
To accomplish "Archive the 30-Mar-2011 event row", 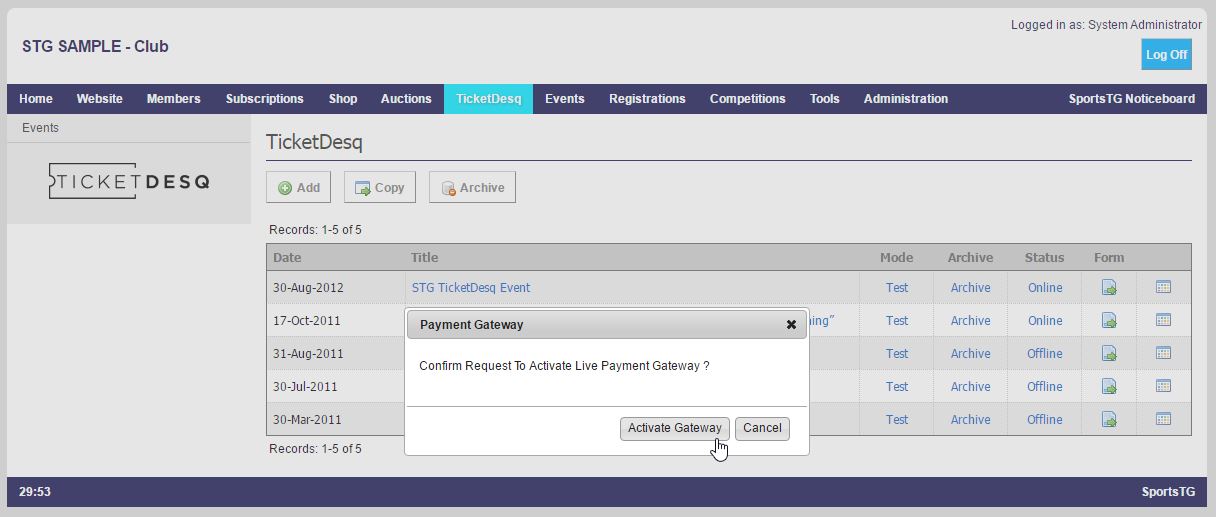I will (x=970, y=420).
